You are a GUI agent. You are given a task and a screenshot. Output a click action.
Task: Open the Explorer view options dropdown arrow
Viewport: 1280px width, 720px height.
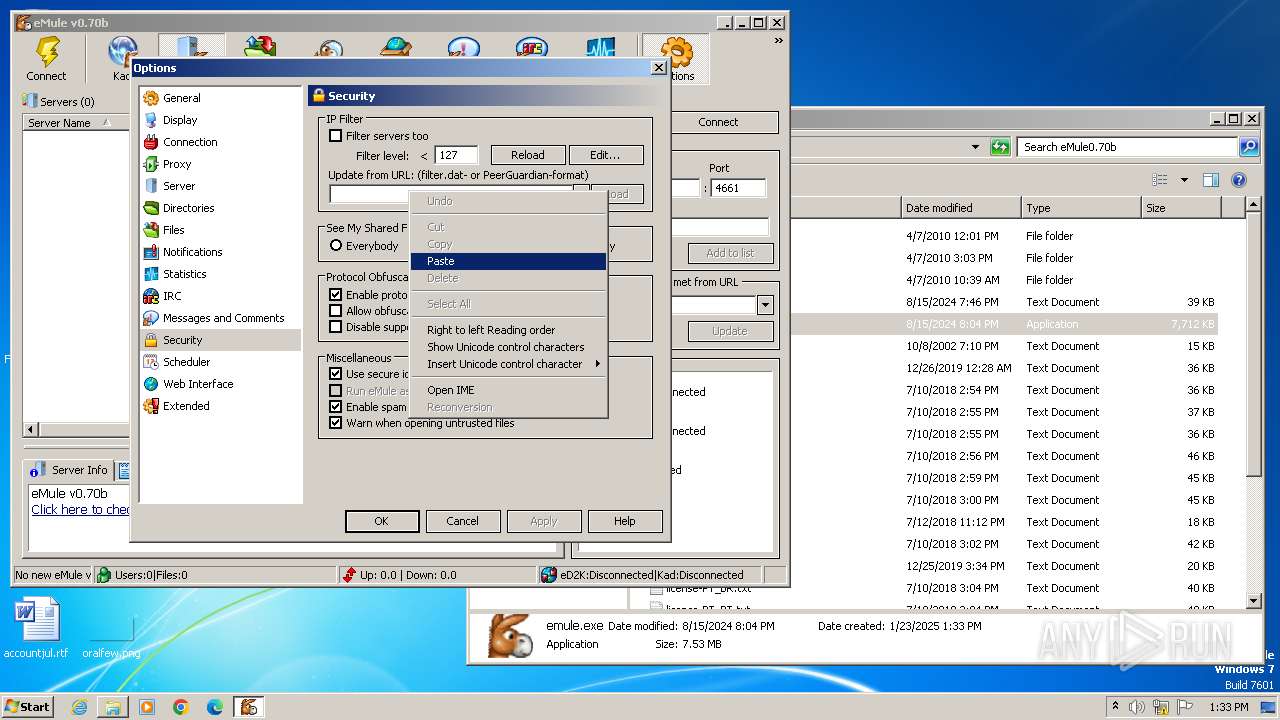[x=1184, y=180]
